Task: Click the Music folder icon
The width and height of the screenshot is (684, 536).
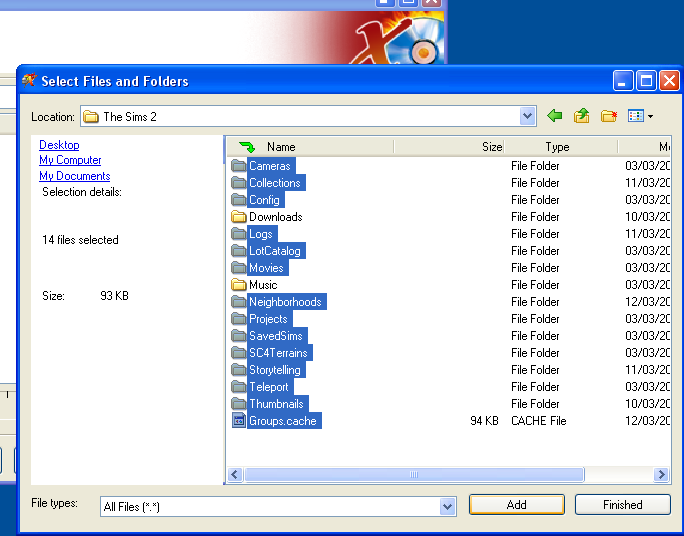Action: 238,285
